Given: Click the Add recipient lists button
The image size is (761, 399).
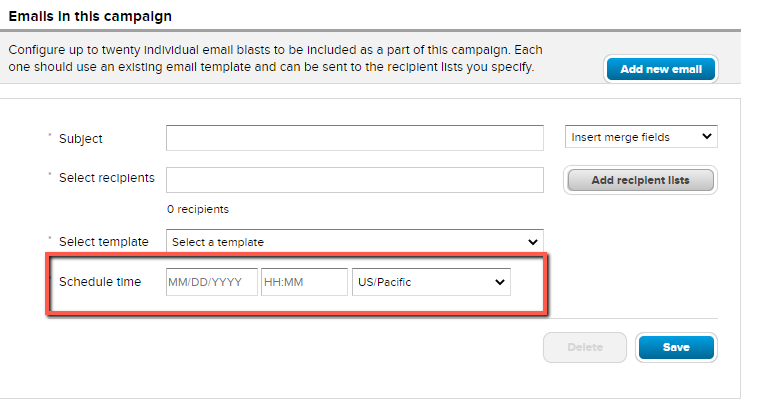Looking at the screenshot, I should [x=641, y=180].
